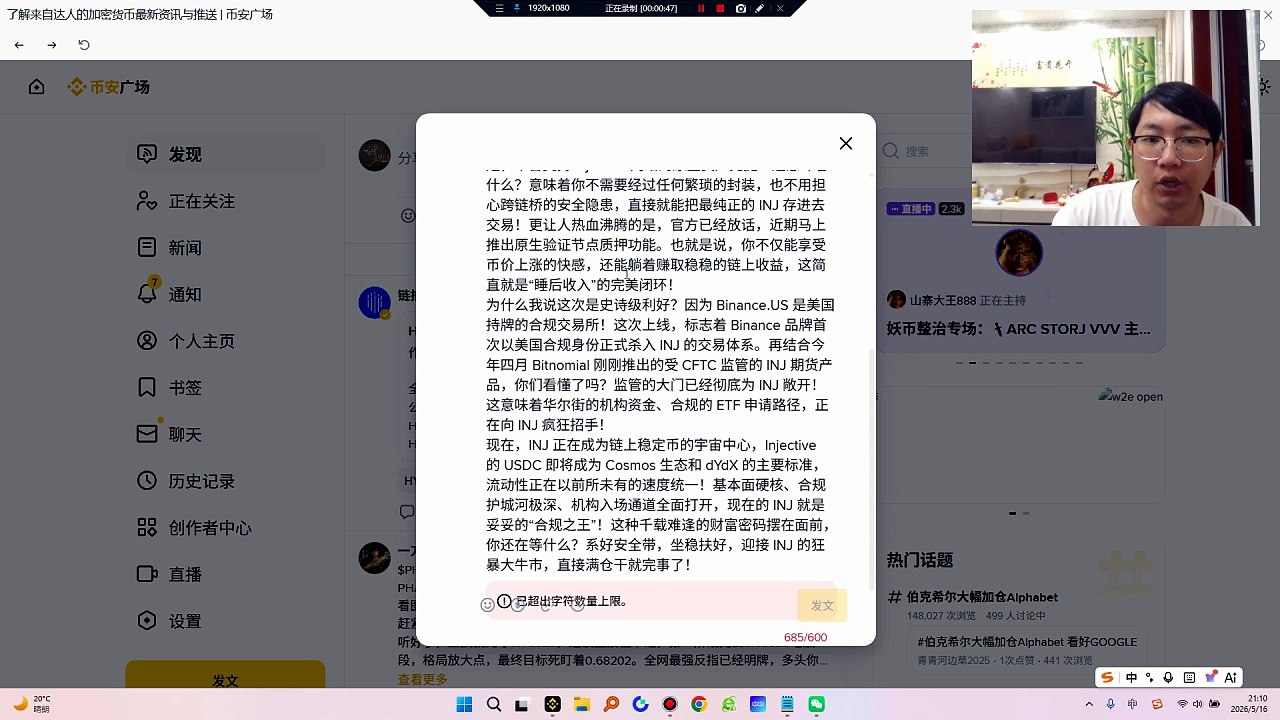This screenshot has height=720, width=1280.
Task: Open Chrome from taskbar
Action: tap(699, 704)
